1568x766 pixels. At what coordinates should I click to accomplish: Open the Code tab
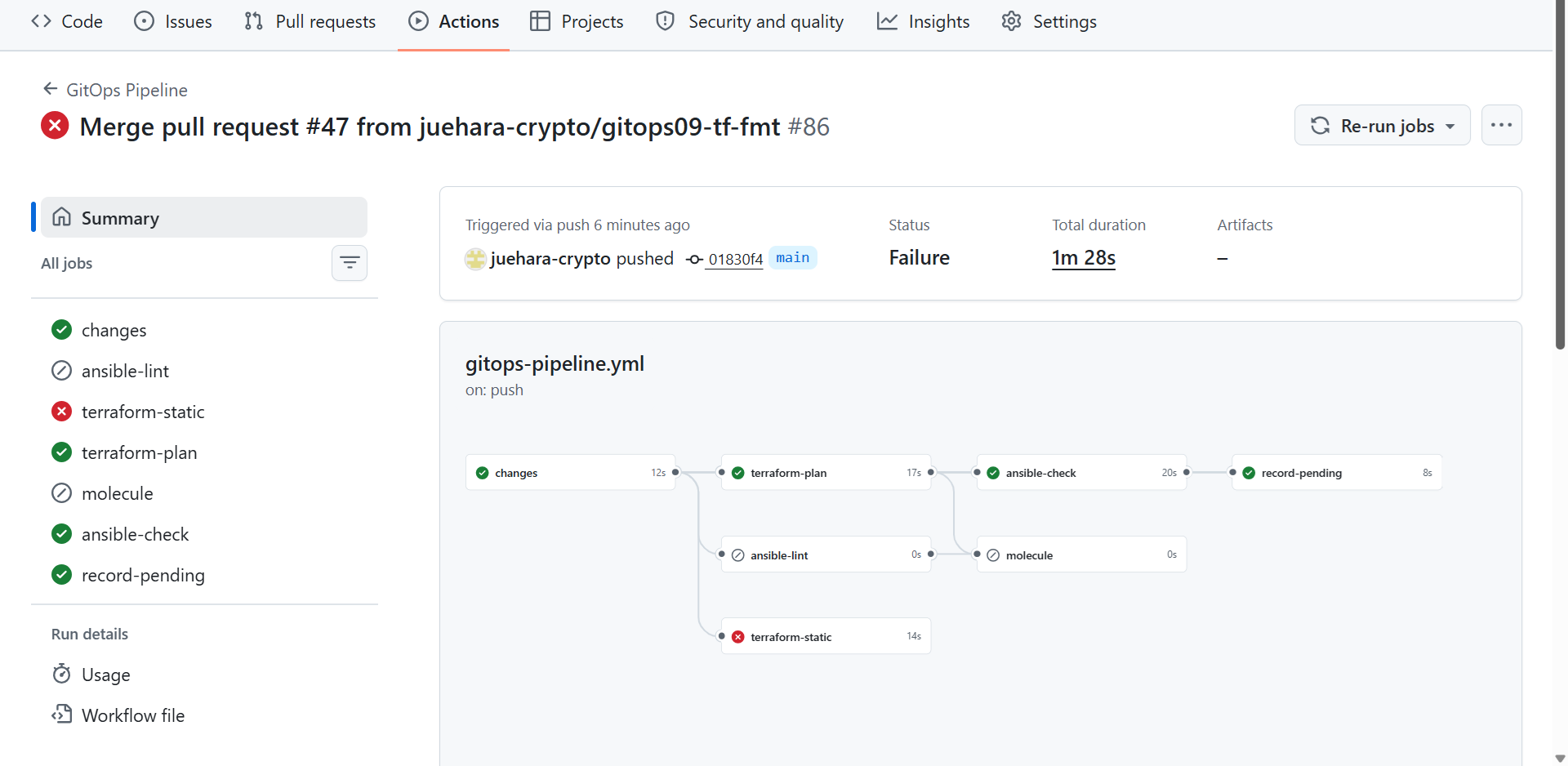point(67,21)
